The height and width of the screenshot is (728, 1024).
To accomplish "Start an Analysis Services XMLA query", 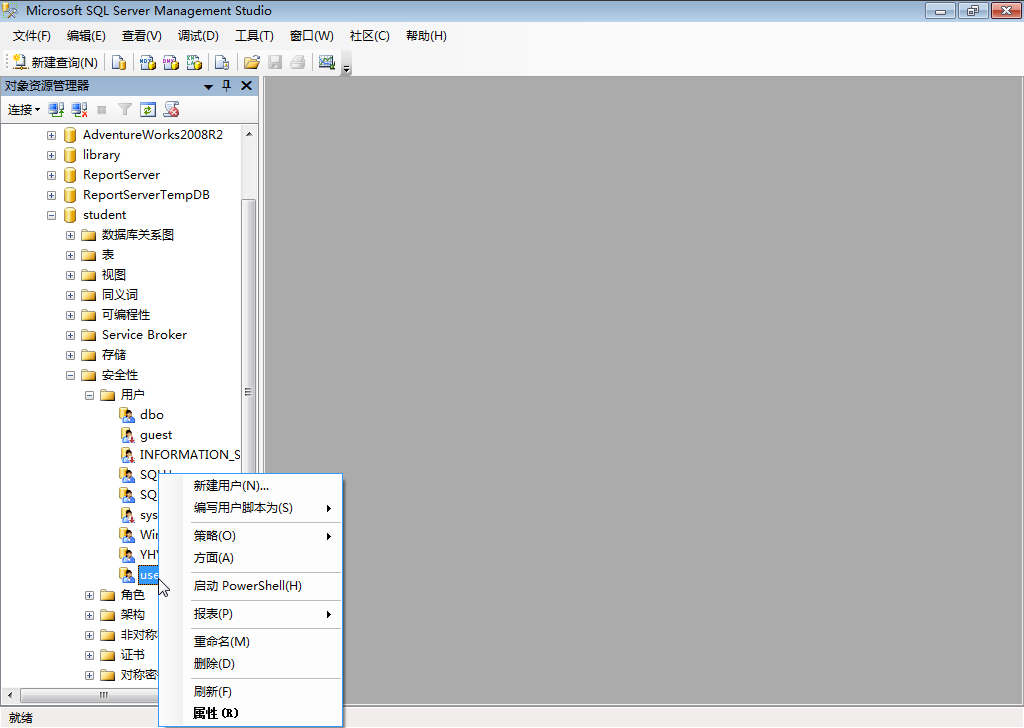I will click(195, 63).
